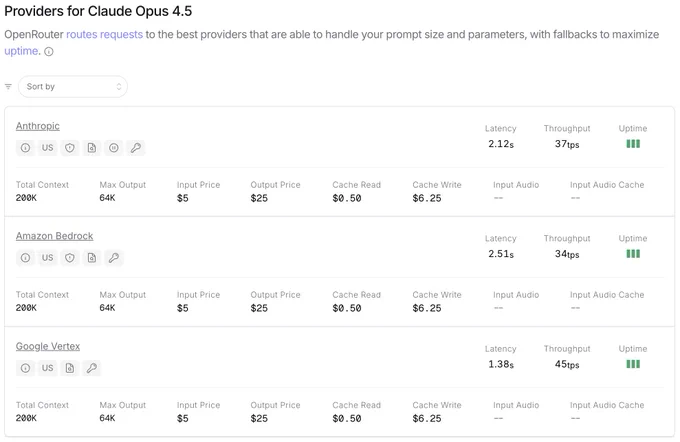Click the key icon under Amazon Bedrock
Viewport: 680px width, 442px height.
pyautogui.click(x=114, y=258)
